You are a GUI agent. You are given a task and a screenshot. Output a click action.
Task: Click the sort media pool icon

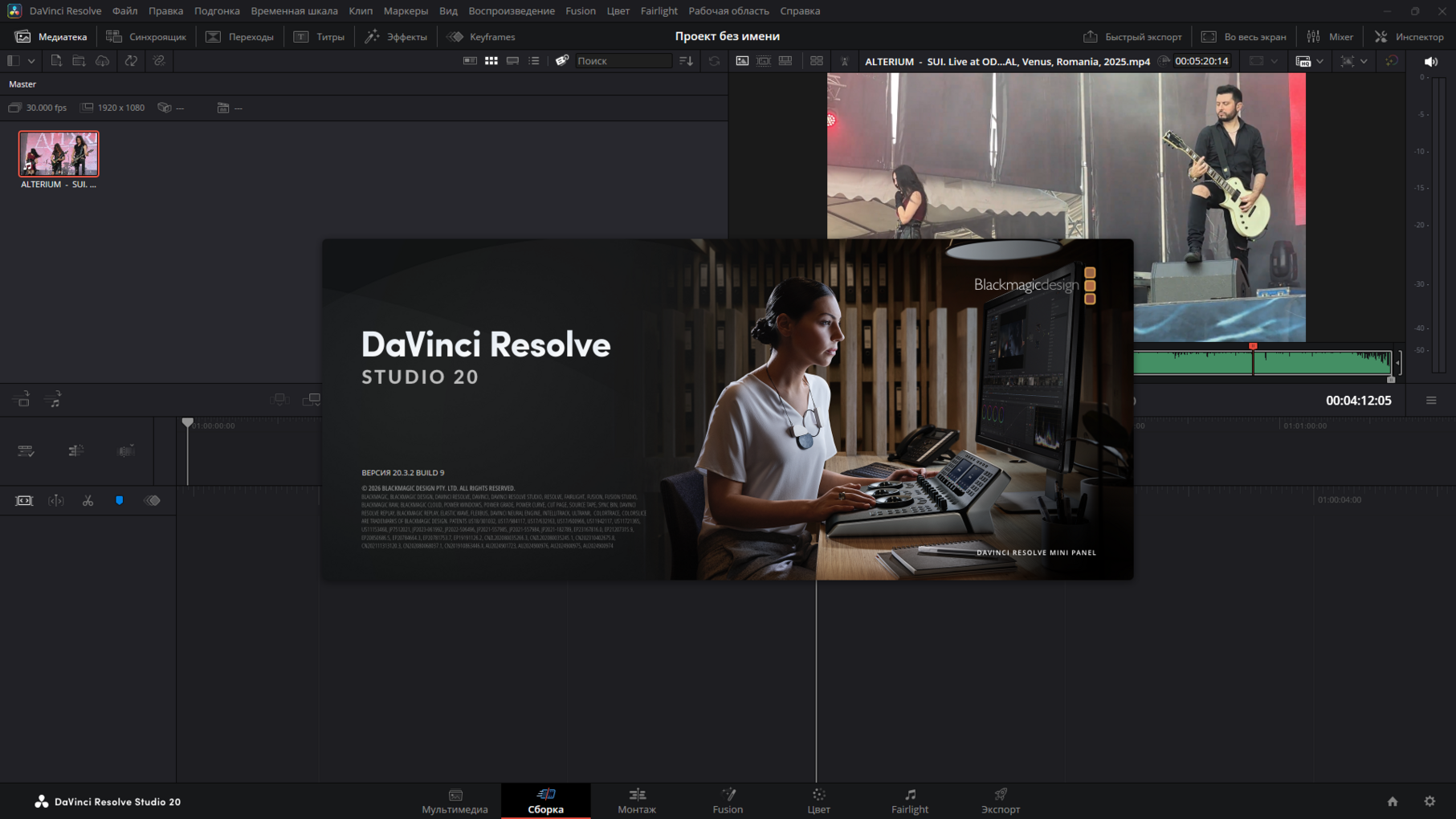(x=686, y=61)
